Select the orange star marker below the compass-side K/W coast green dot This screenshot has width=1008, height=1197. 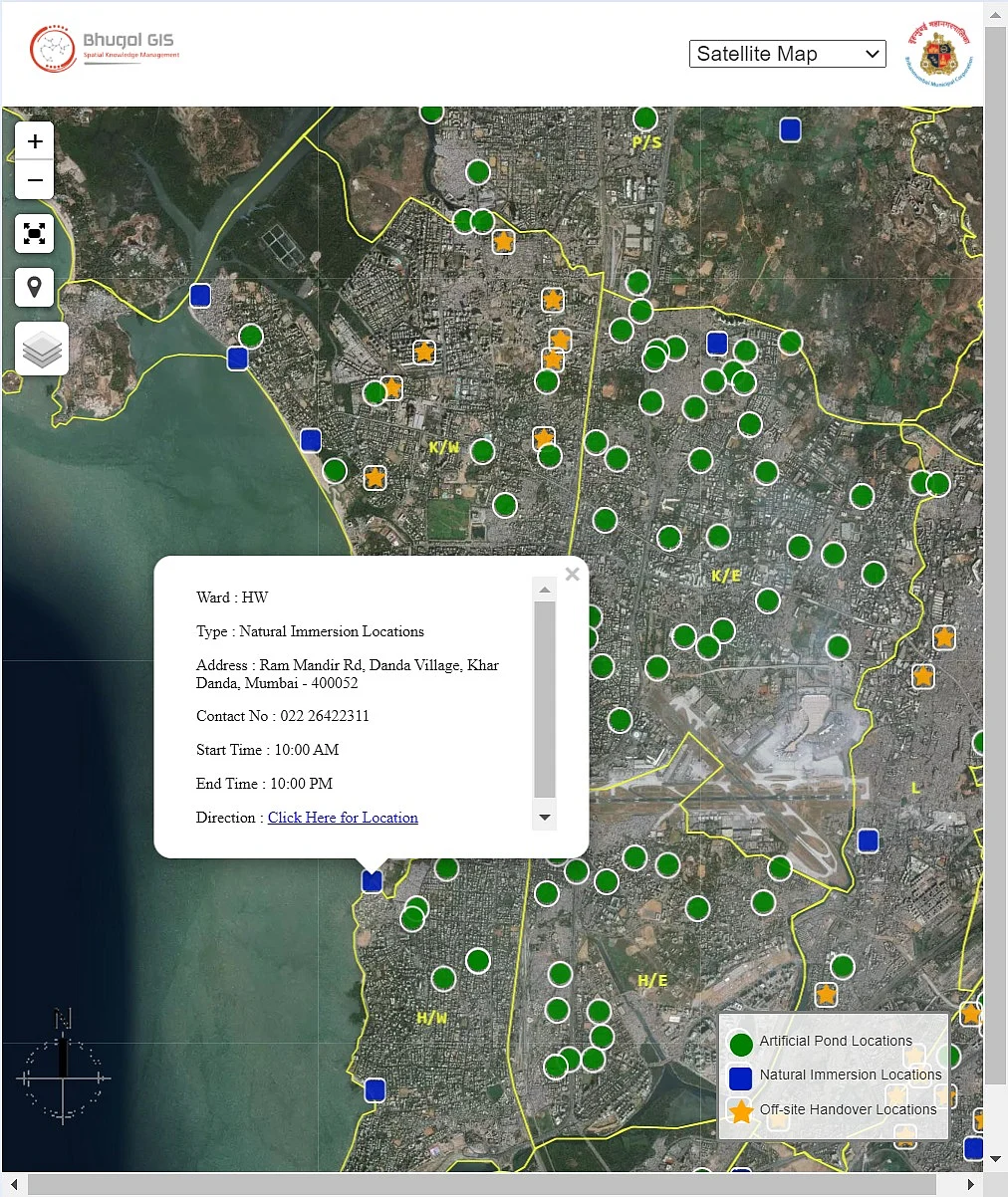tap(375, 478)
